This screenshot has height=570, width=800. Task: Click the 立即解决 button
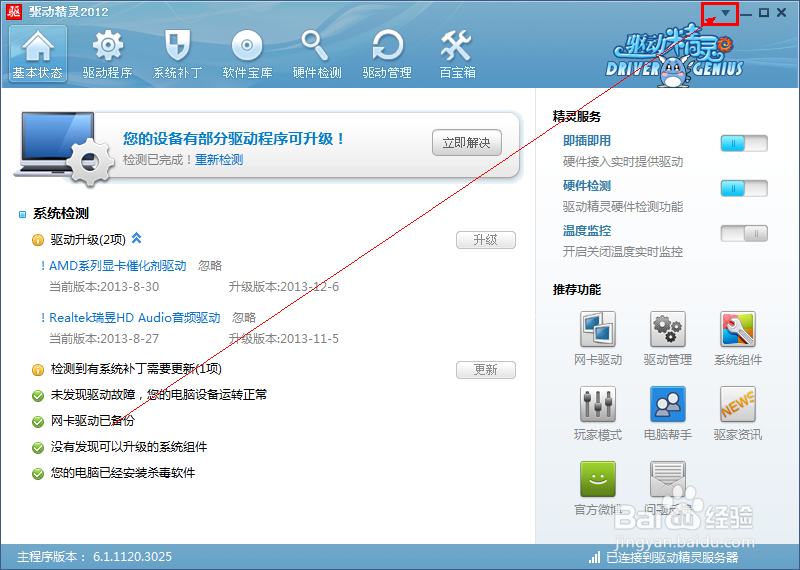(466, 142)
